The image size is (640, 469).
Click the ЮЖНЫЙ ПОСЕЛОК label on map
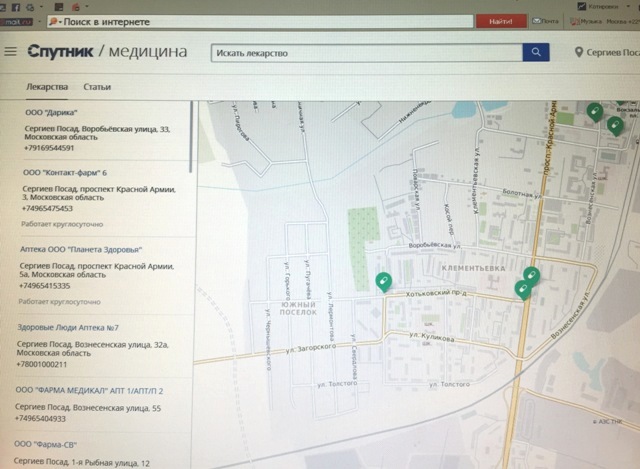[x=298, y=308]
